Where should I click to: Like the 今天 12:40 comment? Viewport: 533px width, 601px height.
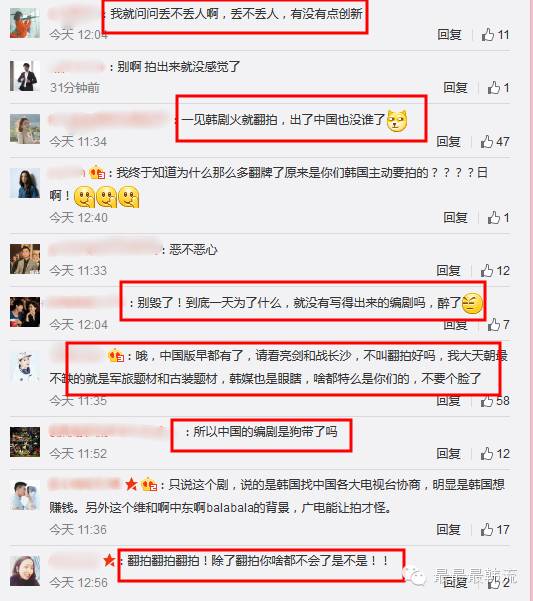(x=494, y=217)
